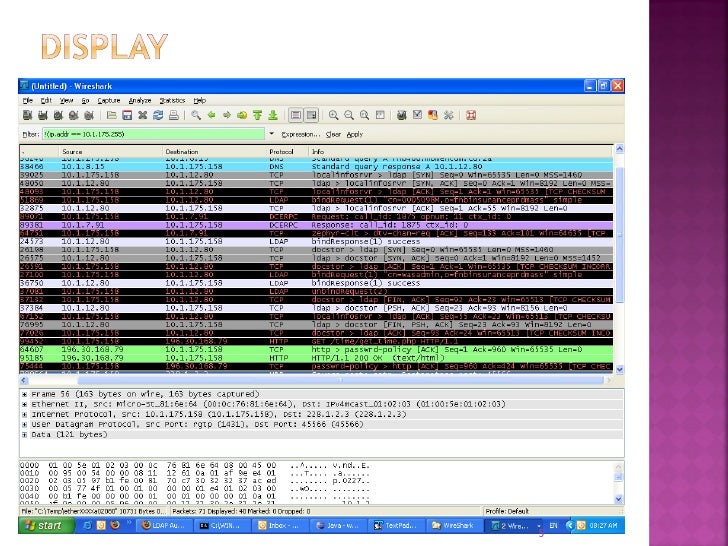Open the View menu
Viewport: 728px width, 546px height.
coord(66,100)
